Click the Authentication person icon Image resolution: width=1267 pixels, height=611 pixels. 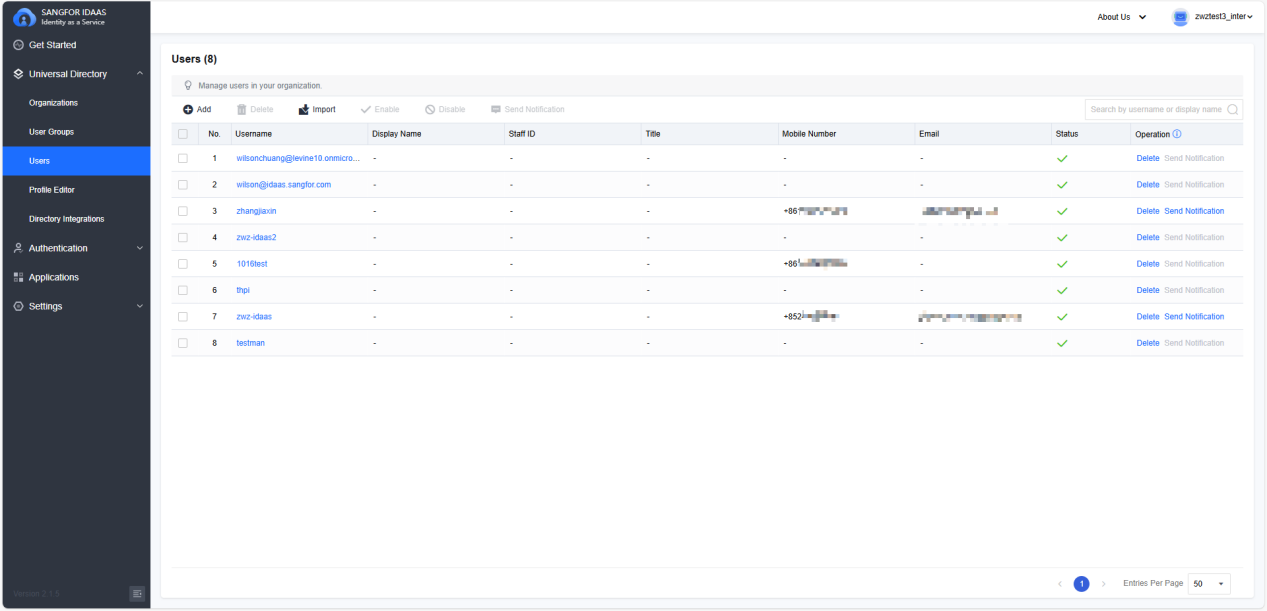(x=19, y=248)
